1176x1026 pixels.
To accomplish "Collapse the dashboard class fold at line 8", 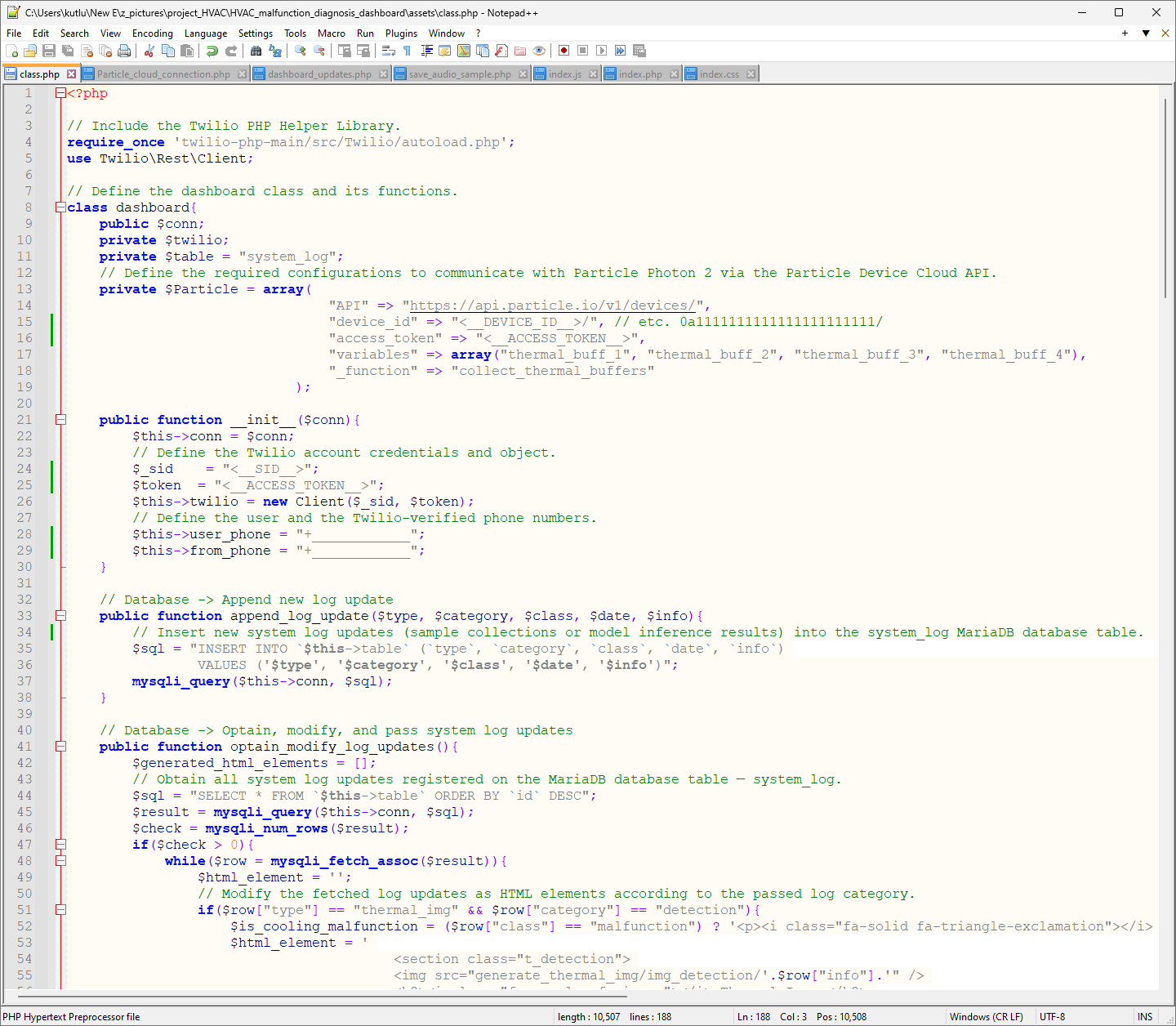I will 60,207.
